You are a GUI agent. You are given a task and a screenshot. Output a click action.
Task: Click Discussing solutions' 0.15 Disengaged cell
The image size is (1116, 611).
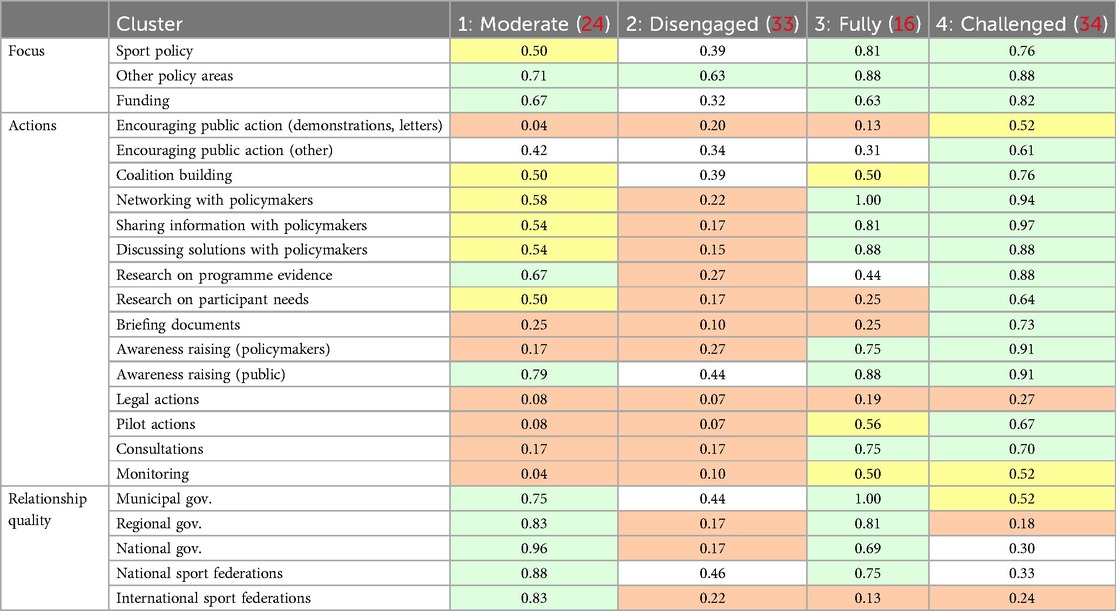pyautogui.click(x=712, y=250)
